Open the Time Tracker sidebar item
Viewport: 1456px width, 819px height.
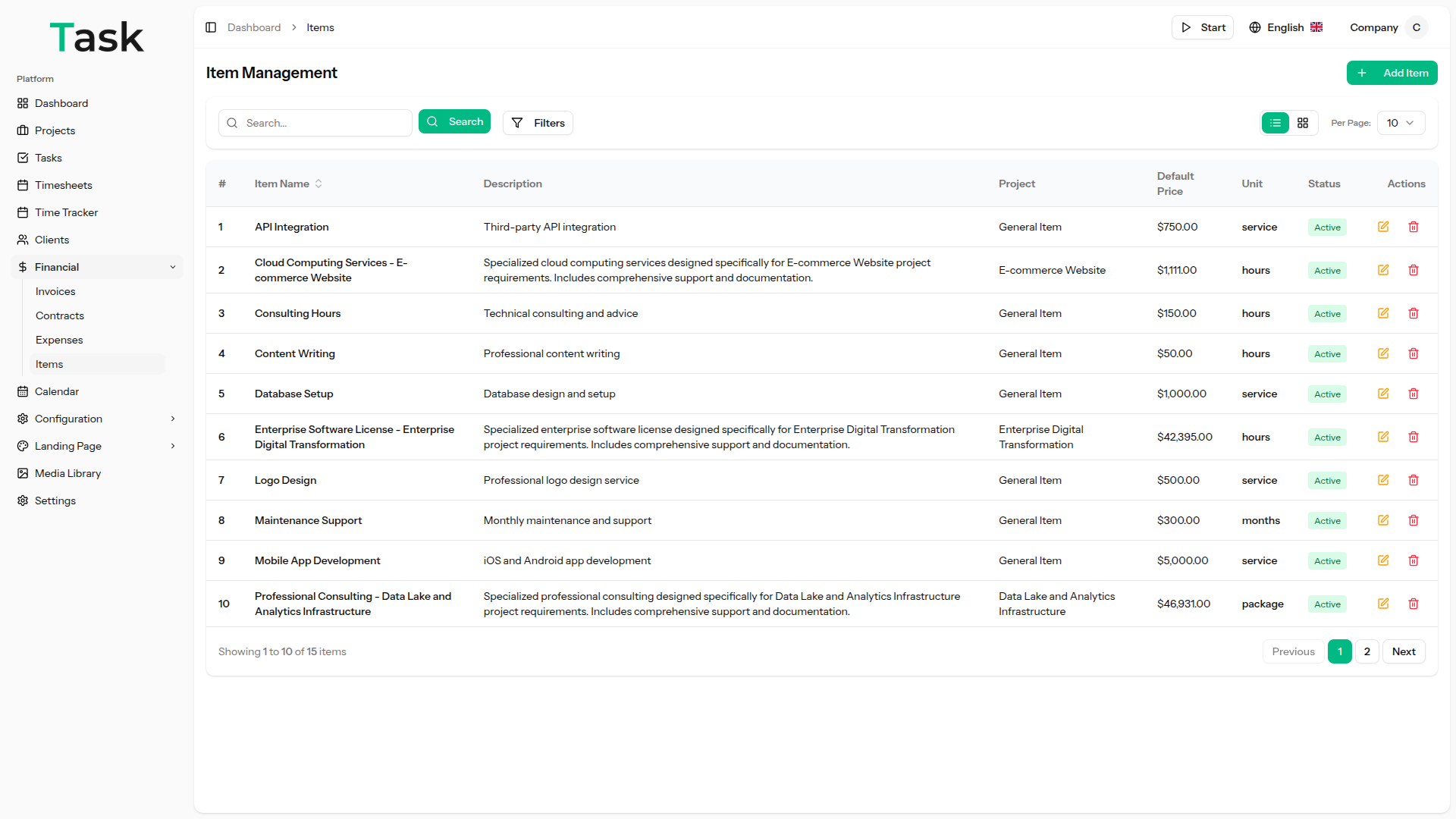click(66, 212)
